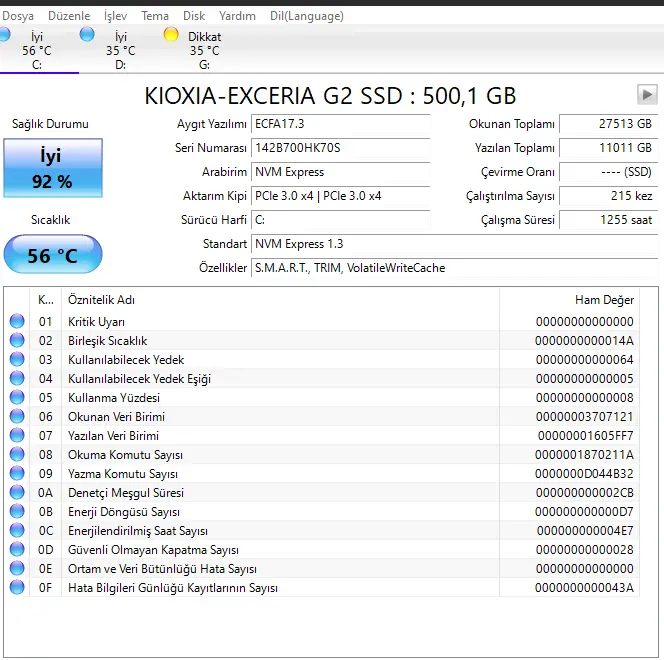The height and width of the screenshot is (660, 664).
Task: Click the Özellikler field with S.M.A.R.T., TRIM
Action: point(454,268)
